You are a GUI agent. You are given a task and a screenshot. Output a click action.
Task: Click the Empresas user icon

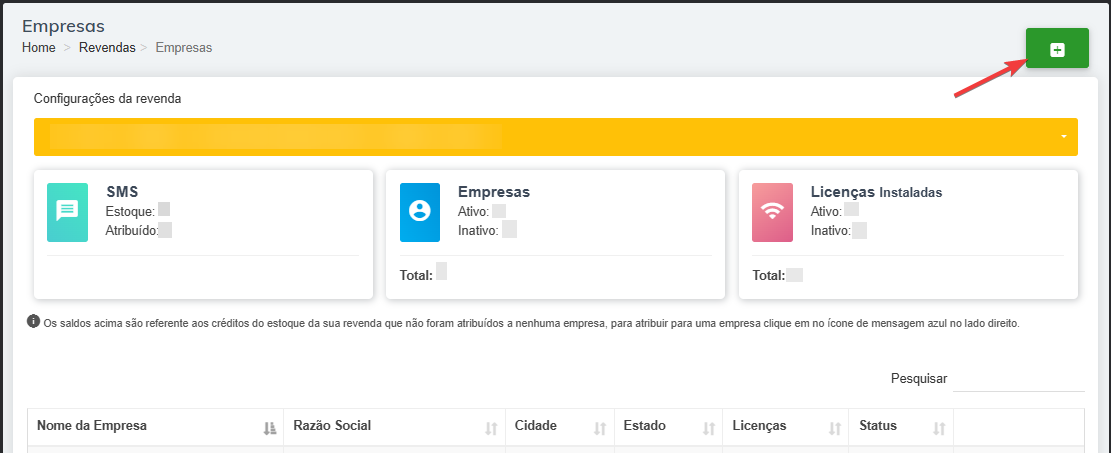click(x=420, y=211)
